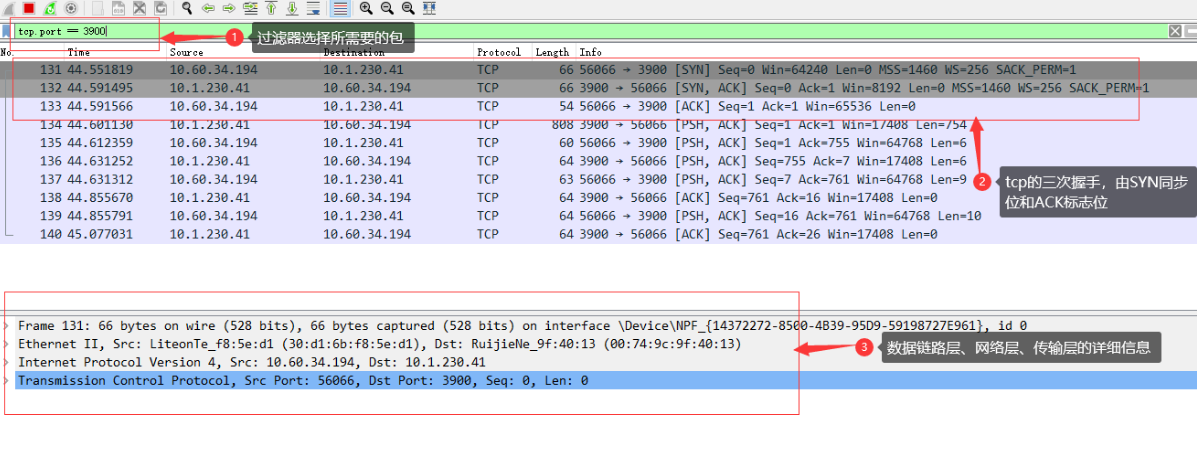Go forward in packet history
Screen dimensions: 1197x455
click(229, 8)
